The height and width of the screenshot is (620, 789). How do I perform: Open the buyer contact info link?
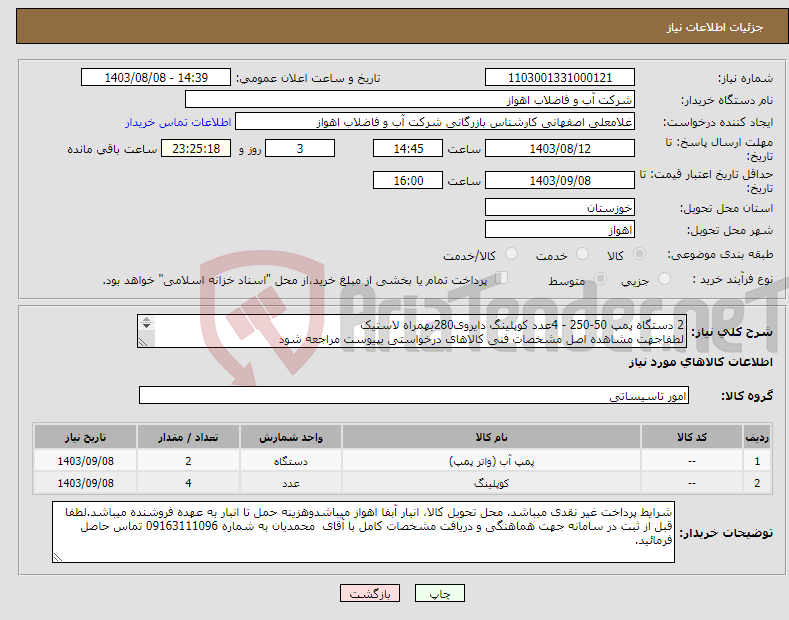(178, 122)
